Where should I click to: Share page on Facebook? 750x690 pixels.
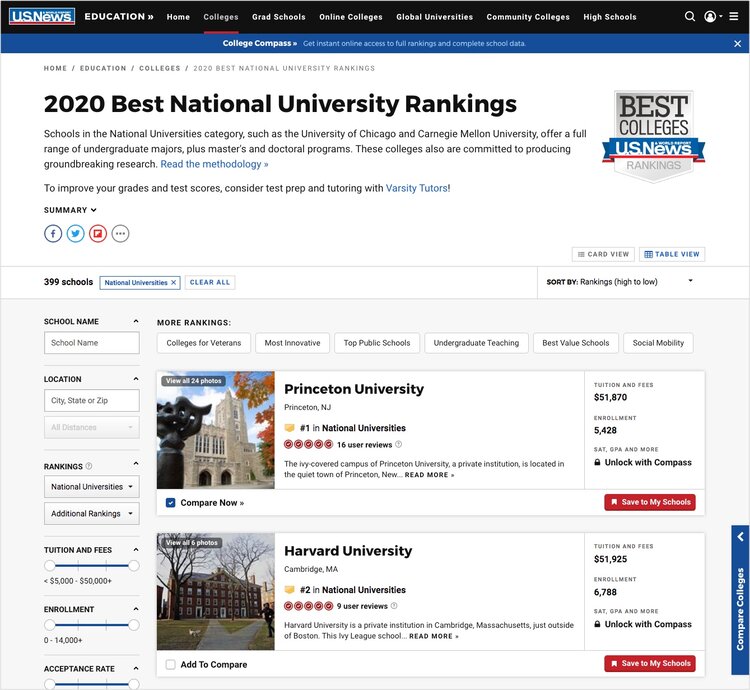53,234
